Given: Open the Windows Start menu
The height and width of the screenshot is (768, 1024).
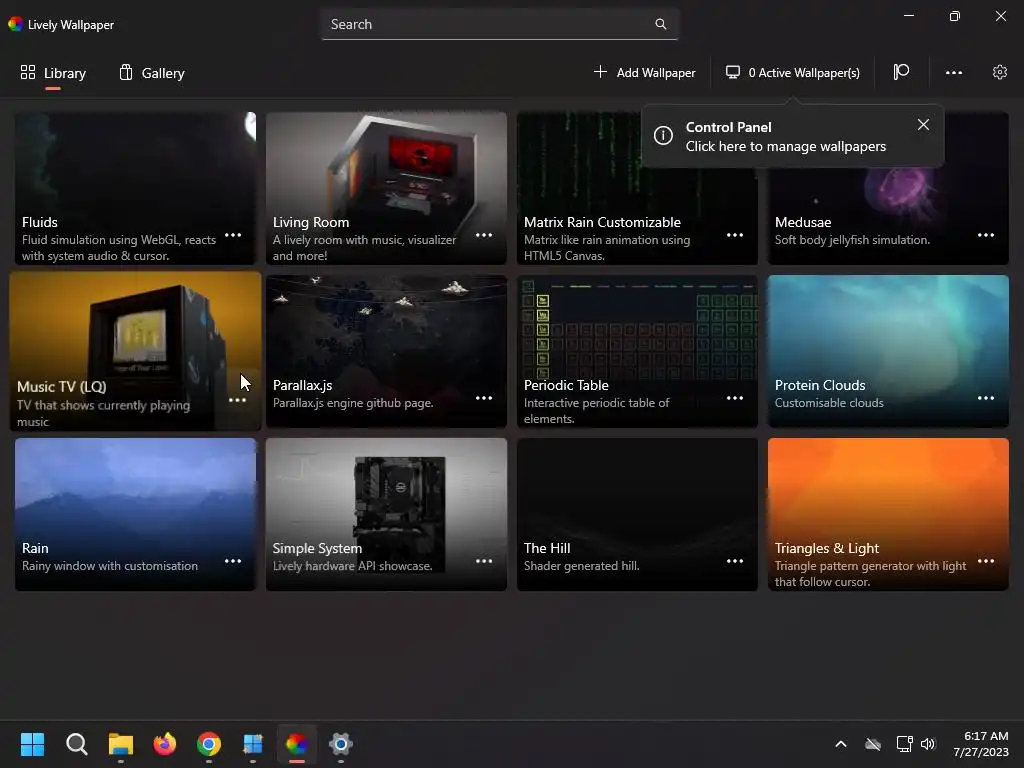Looking at the screenshot, I should coord(33,744).
